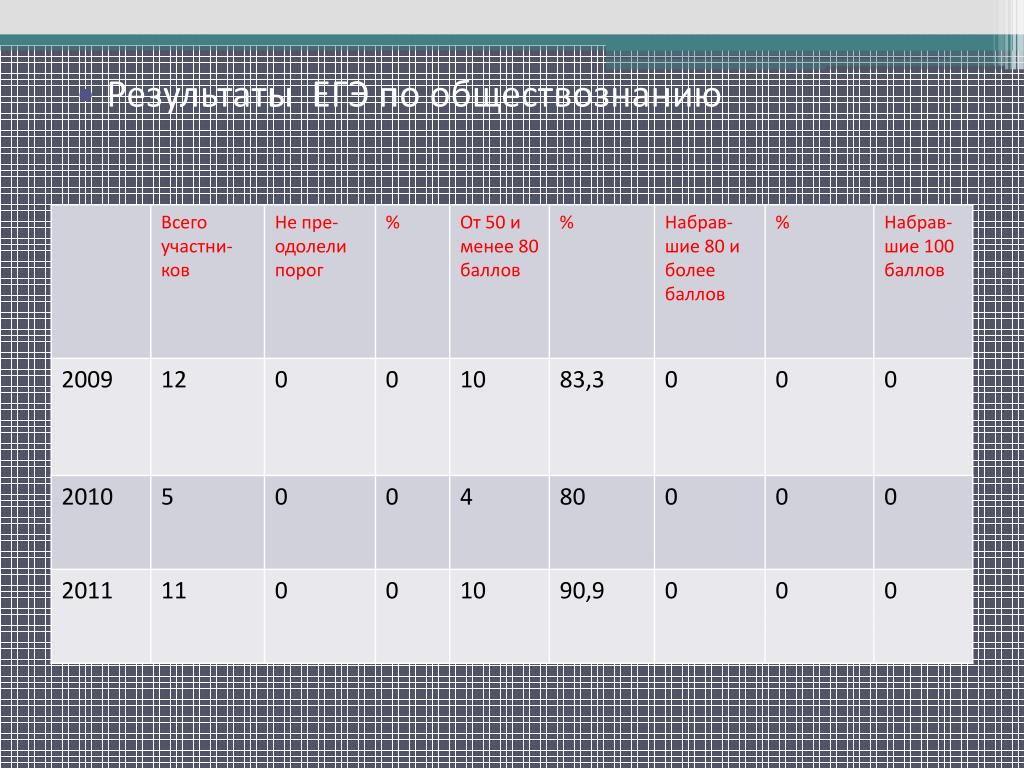Click 2010 zero under 'Набравшие 80 и более баллов'
Viewport: 1024px width, 768px height.
click(x=671, y=498)
